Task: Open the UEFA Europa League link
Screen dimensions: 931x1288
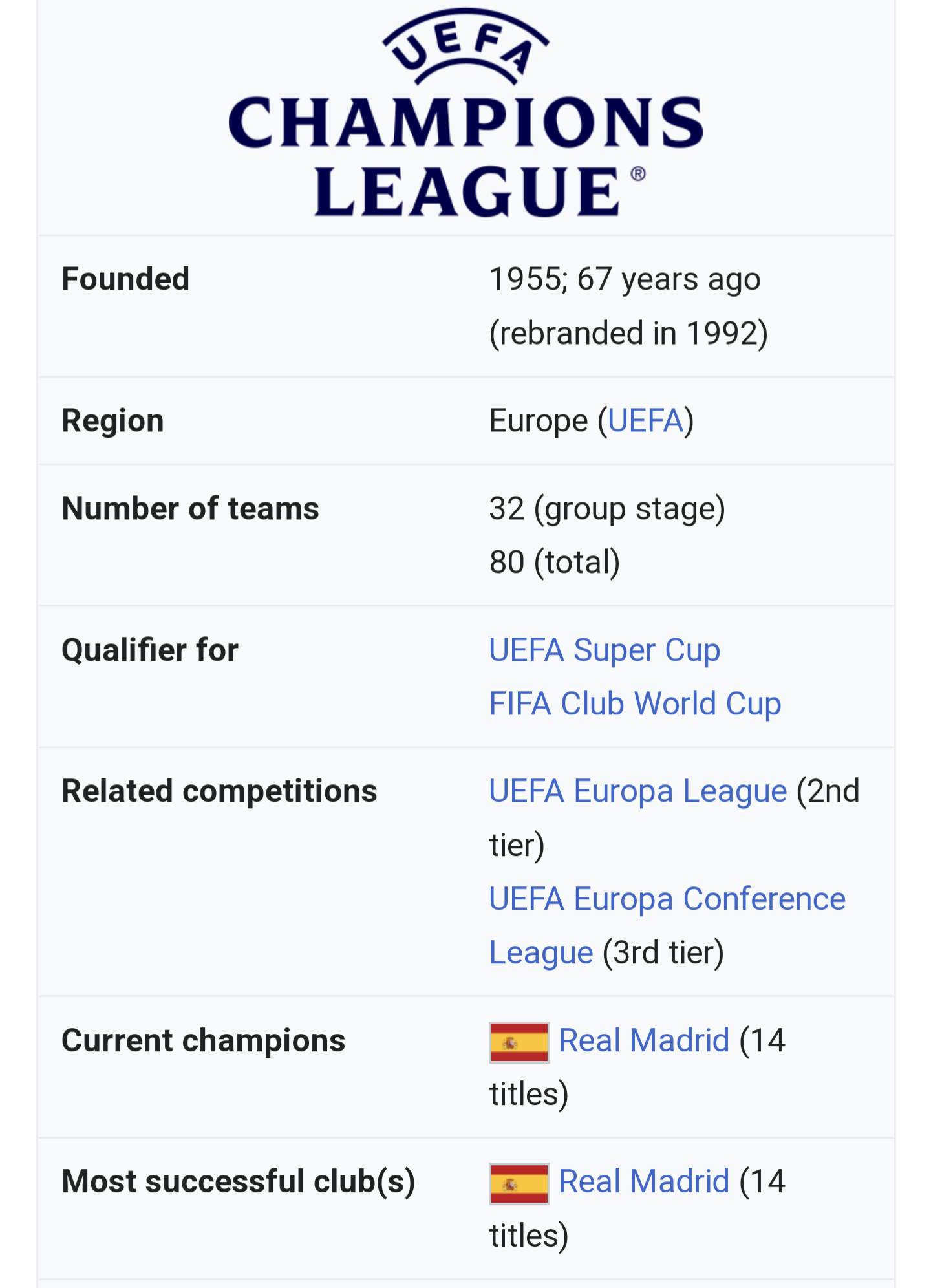Action: tap(638, 791)
